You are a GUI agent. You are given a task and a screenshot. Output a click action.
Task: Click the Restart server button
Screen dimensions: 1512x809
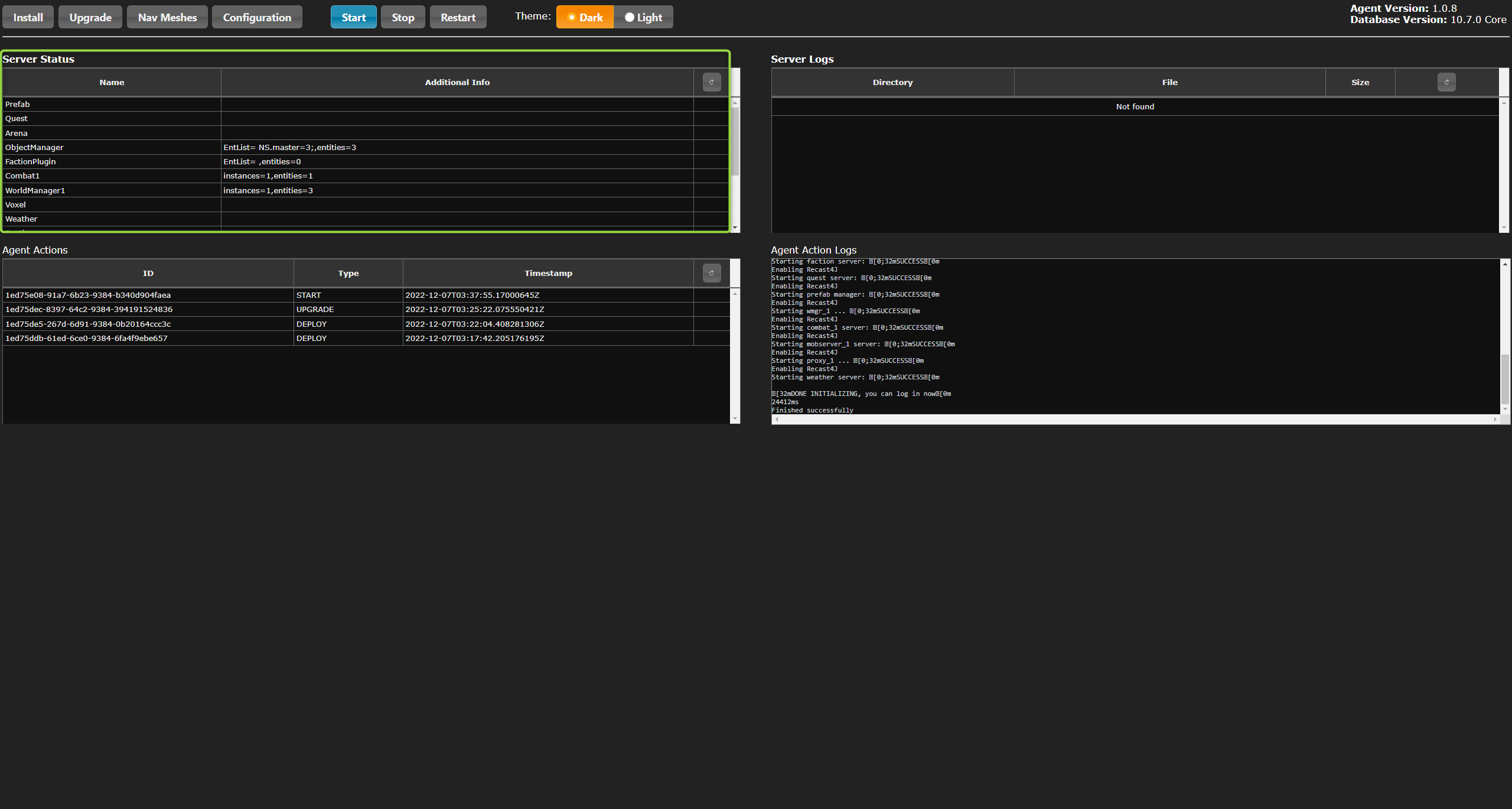[x=458, y=17]
